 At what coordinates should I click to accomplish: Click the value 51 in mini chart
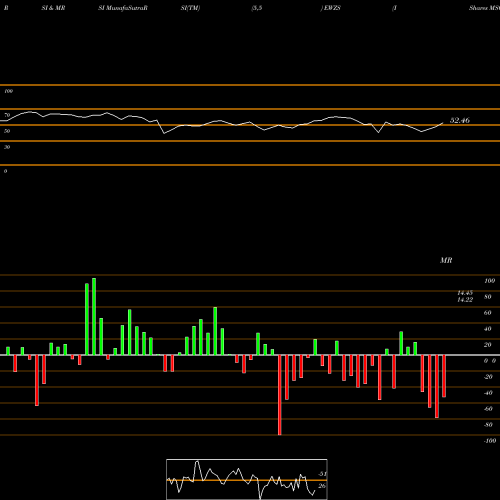pos(322,474)
